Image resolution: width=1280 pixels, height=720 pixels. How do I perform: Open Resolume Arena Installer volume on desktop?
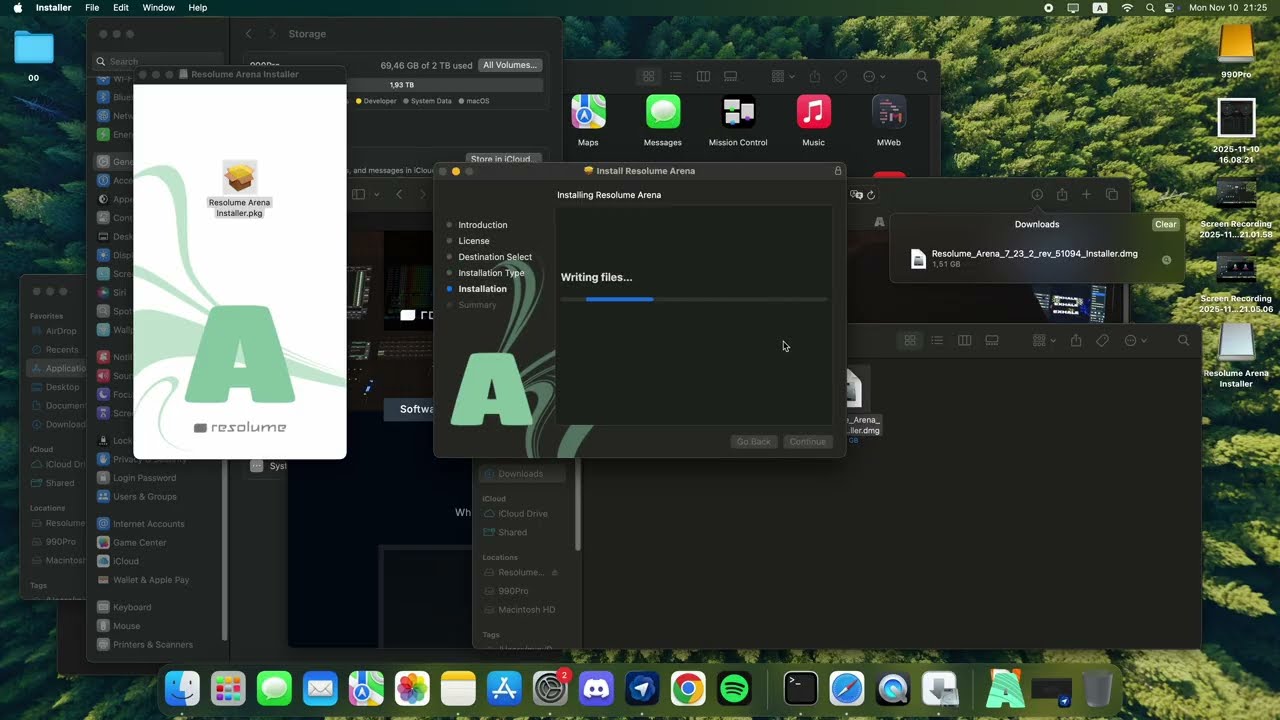1236,344
